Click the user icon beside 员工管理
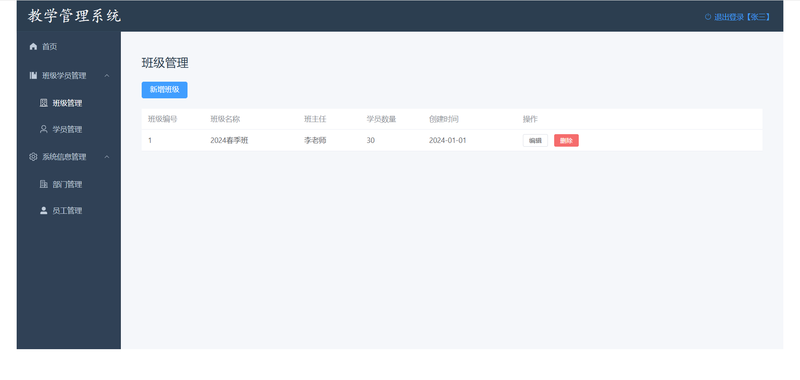Viewport: 800px width, 380px height. [x=43, y=210]
